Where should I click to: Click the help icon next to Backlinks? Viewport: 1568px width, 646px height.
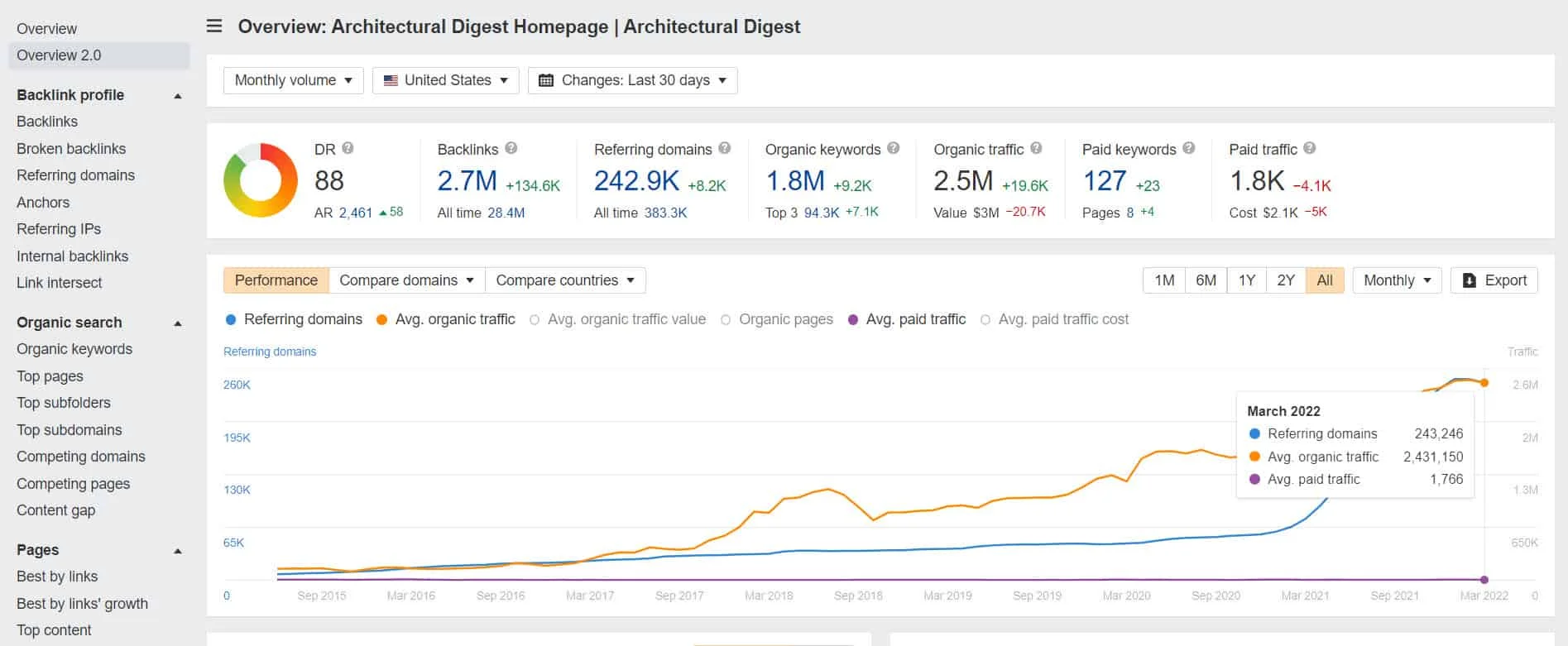(x=511, y=148)
